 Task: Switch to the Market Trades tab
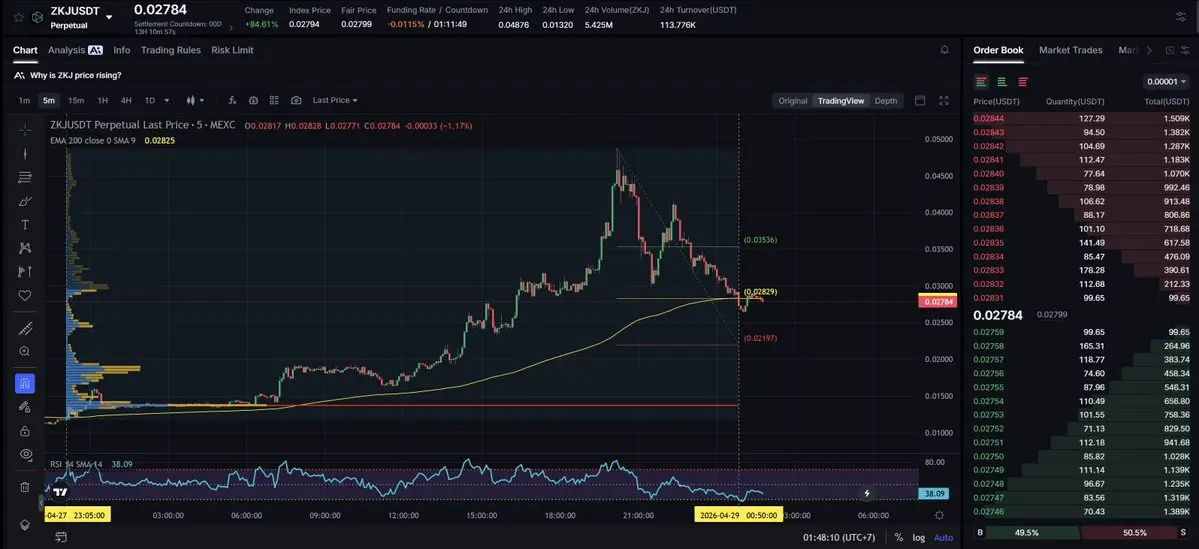(x=1071, y=50)
